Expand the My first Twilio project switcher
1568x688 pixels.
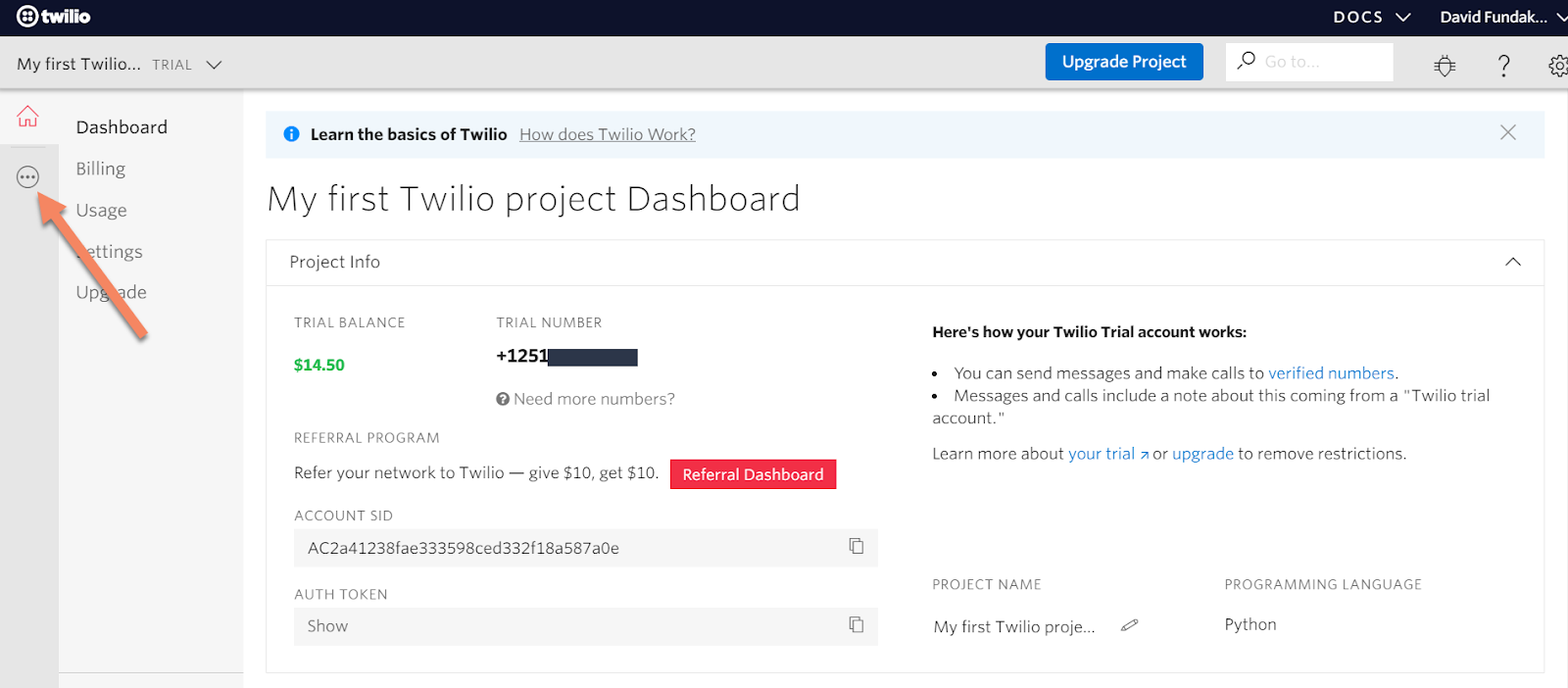120,64
